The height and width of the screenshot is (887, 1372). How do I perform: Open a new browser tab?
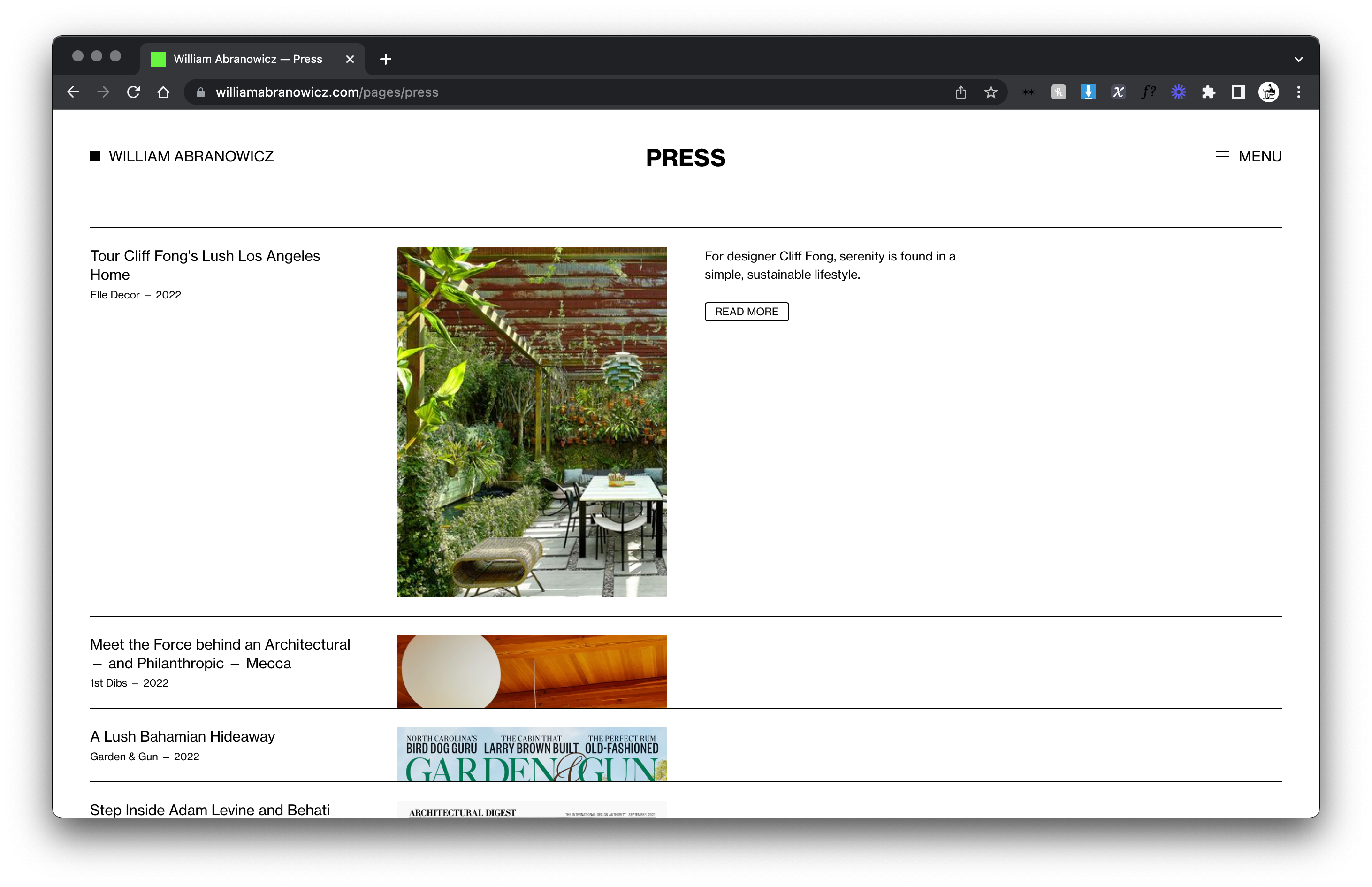coord(386,59)
